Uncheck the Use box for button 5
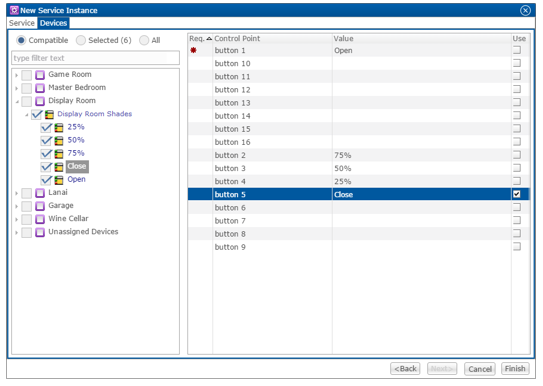 517,194
